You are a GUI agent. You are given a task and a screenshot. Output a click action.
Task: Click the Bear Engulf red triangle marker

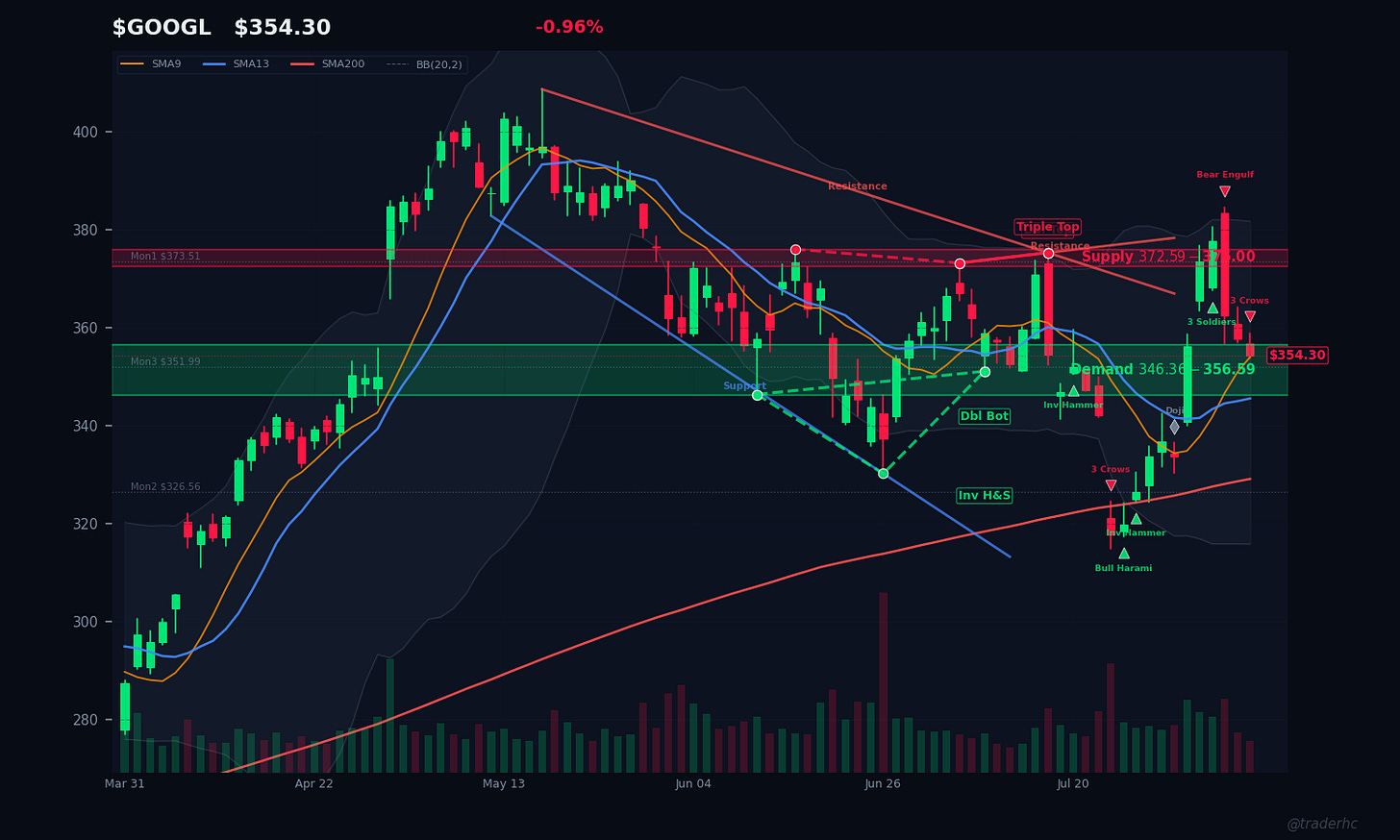[1225, 191]
